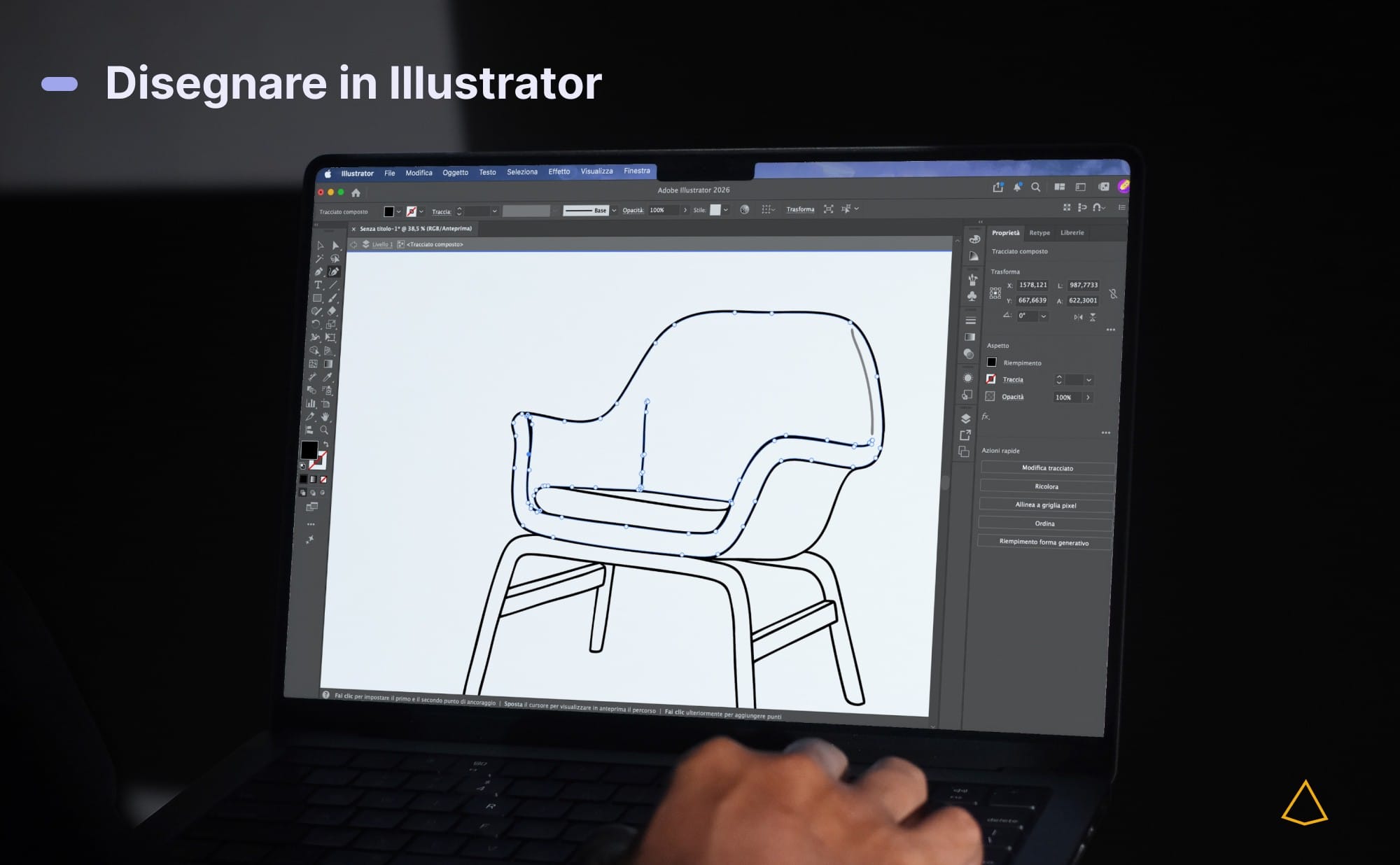This screenshot has width=1400, height=865.
Task: Select the Paintbrush tool
Action: (332, 297)
